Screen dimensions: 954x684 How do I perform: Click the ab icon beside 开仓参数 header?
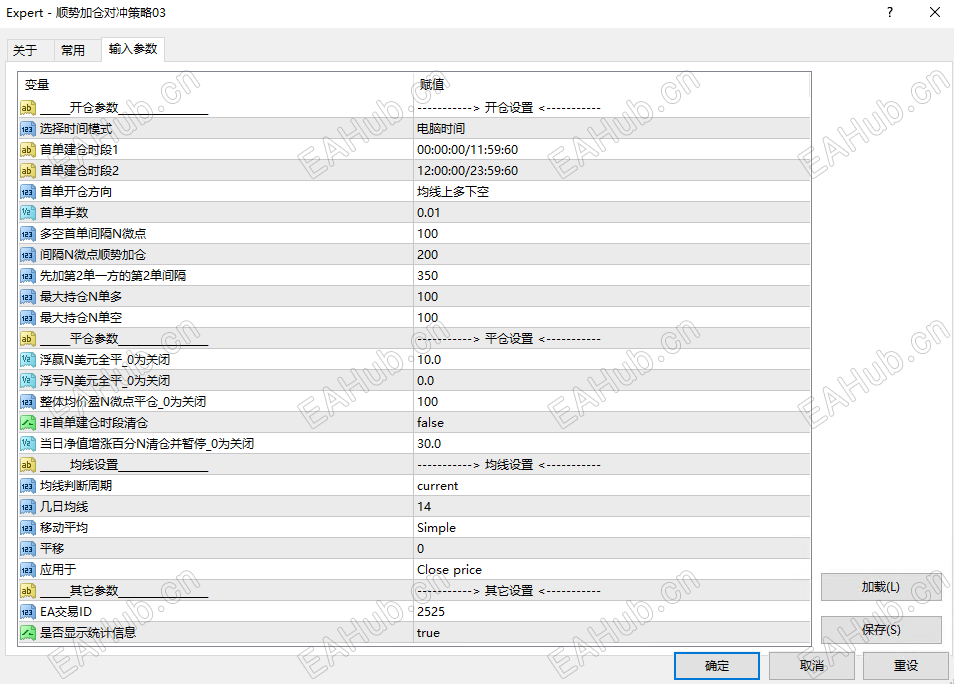27,107
